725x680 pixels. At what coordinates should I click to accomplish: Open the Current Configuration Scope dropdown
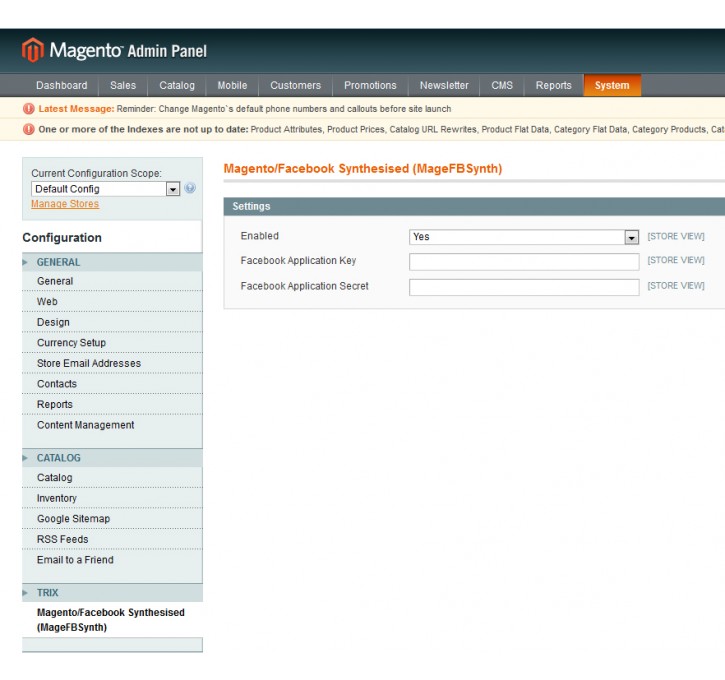pyautogui.click(x=105, y=189)
